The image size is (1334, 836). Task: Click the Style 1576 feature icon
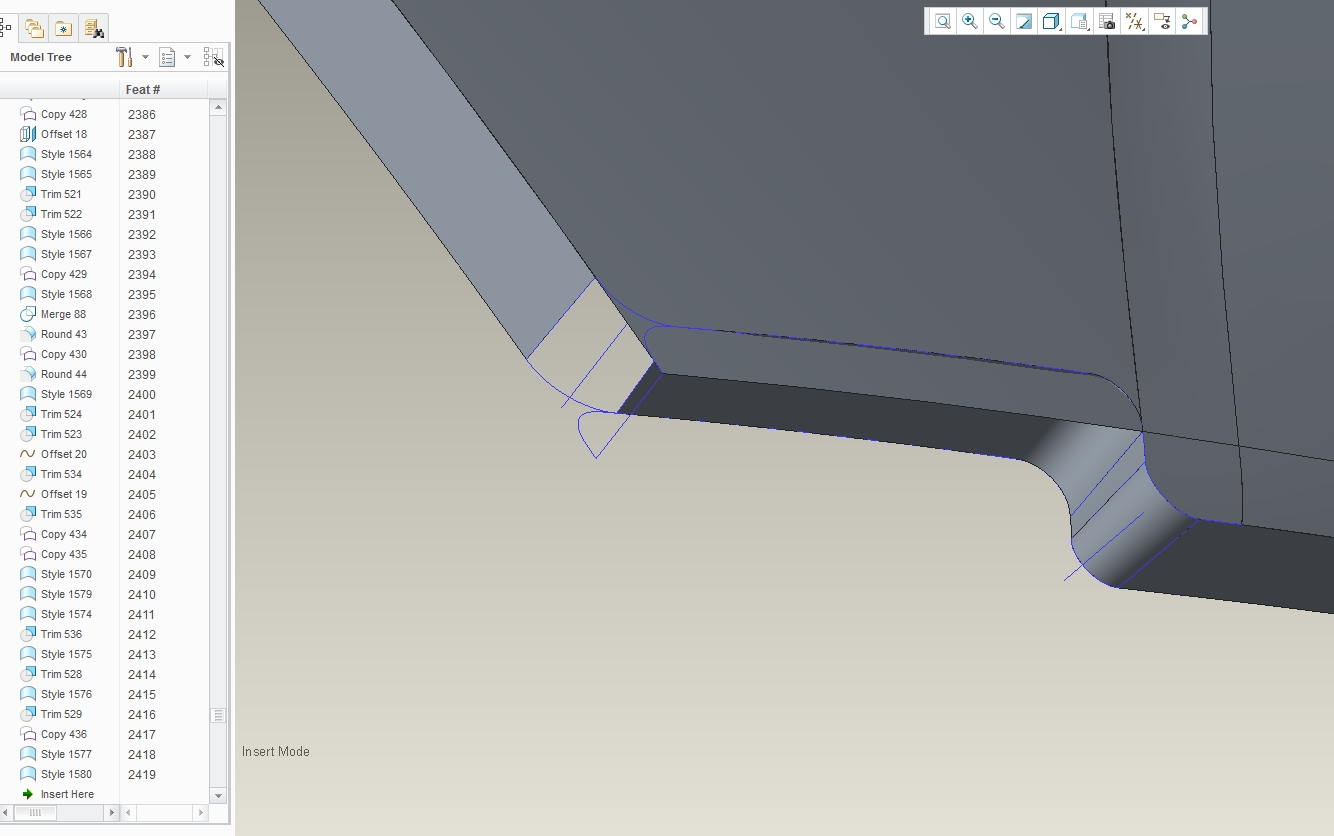pyautogui.click(x=28, y=694)
